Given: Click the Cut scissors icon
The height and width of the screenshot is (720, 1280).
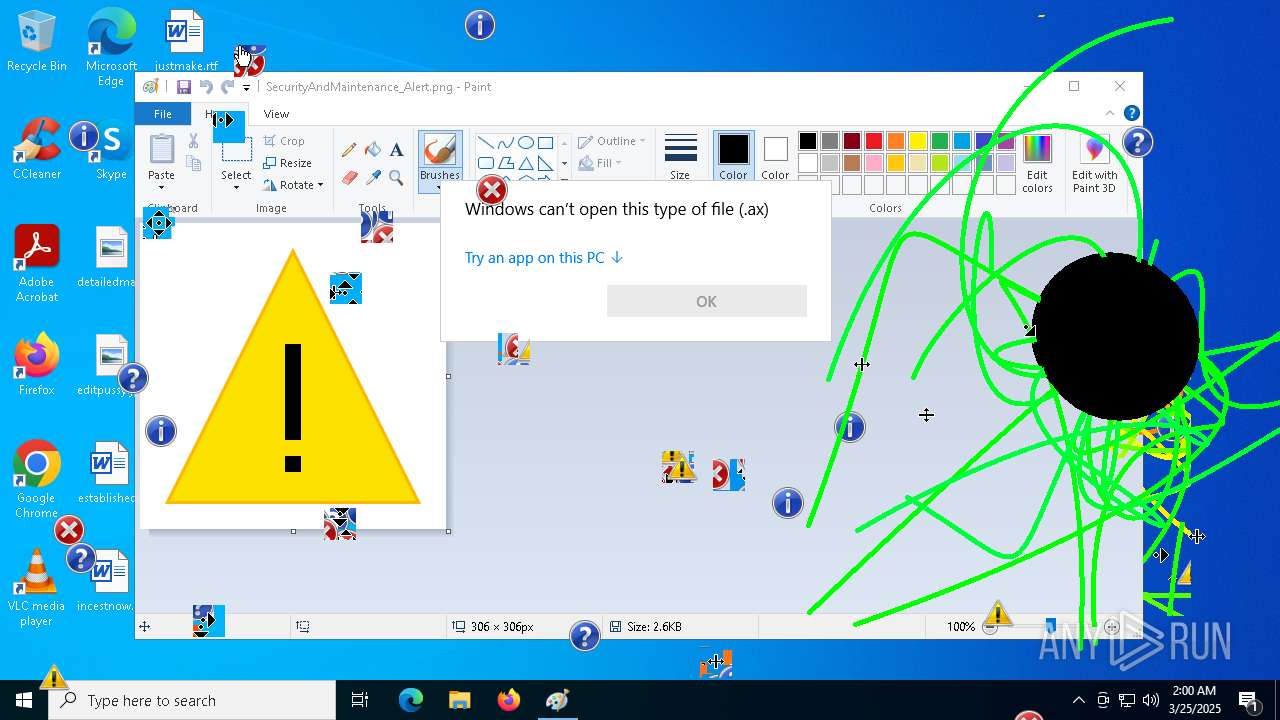Looking at the screenshot, I should [193, 142].
